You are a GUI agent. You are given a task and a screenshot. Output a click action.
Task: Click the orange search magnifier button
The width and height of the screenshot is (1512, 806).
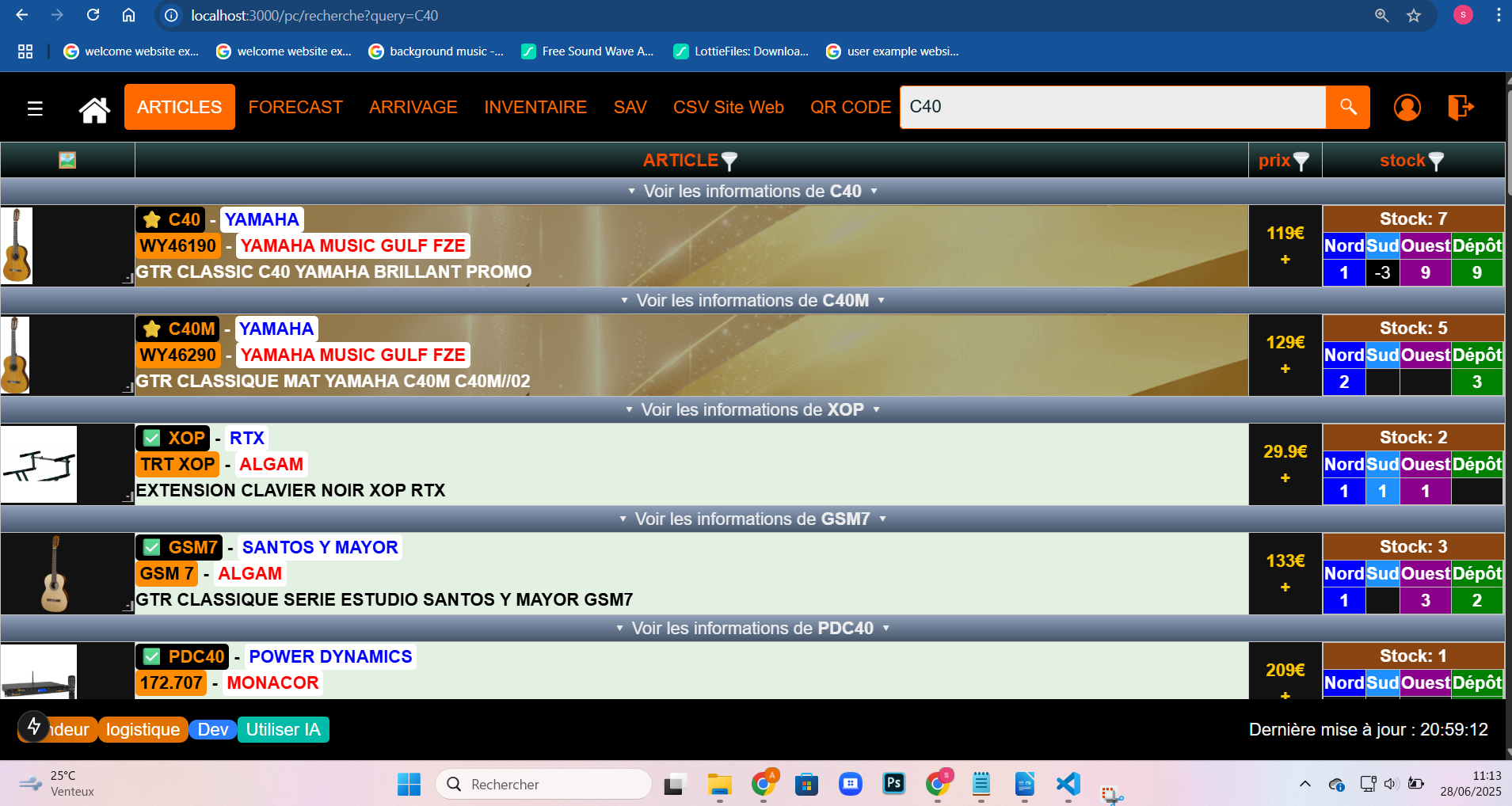(1347, 107)
